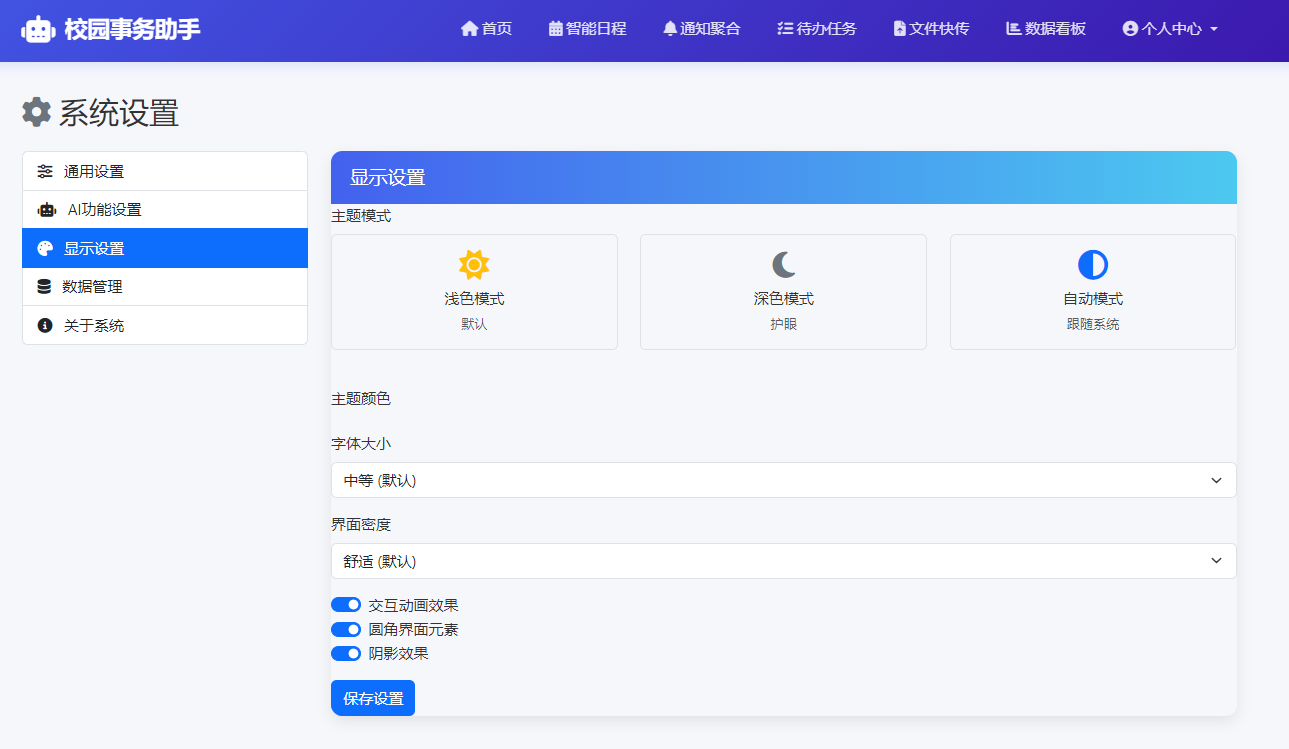
Task: Click the chart icon for 数据看板
Action: [1011, 28]
